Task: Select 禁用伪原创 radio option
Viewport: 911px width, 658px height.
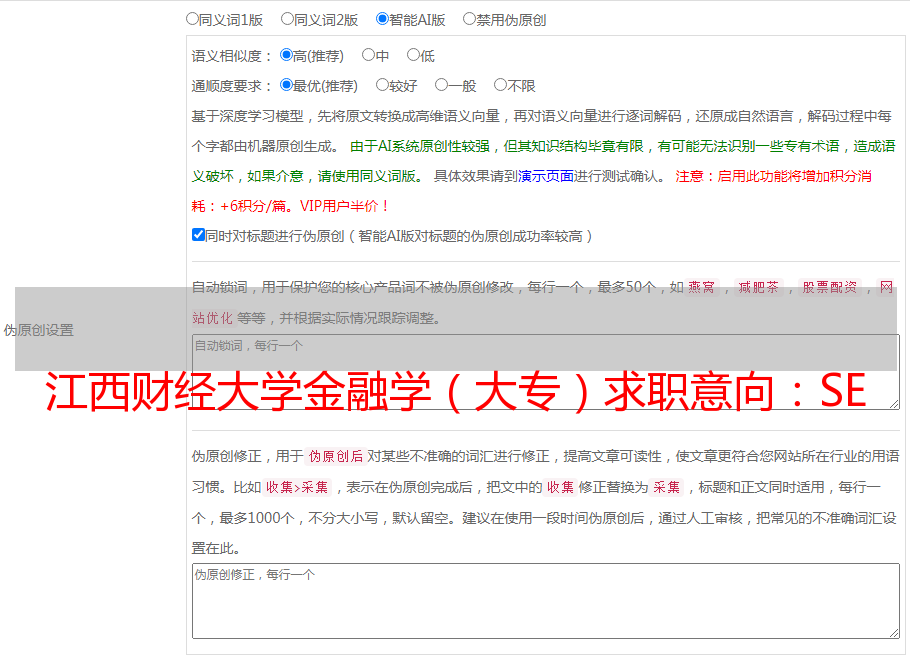Action: pos(469,19)
